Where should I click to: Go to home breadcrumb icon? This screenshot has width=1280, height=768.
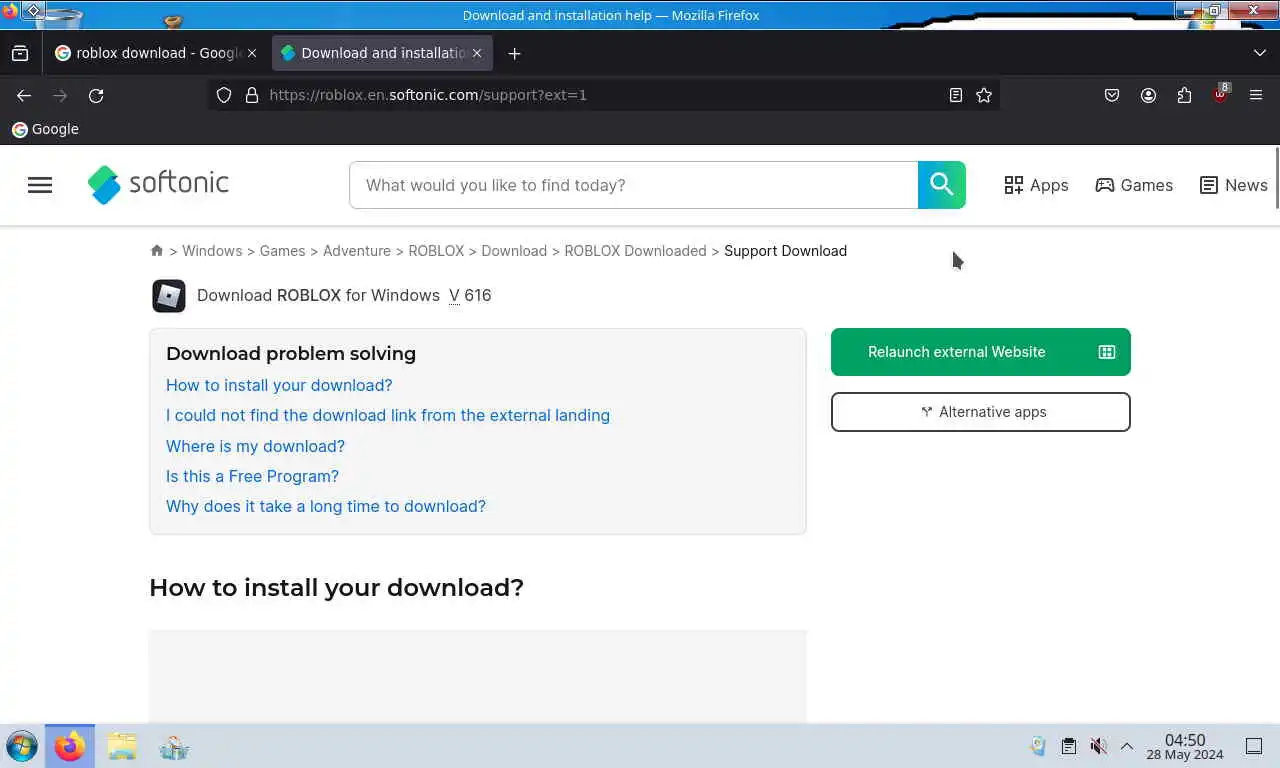pos(157,251)
